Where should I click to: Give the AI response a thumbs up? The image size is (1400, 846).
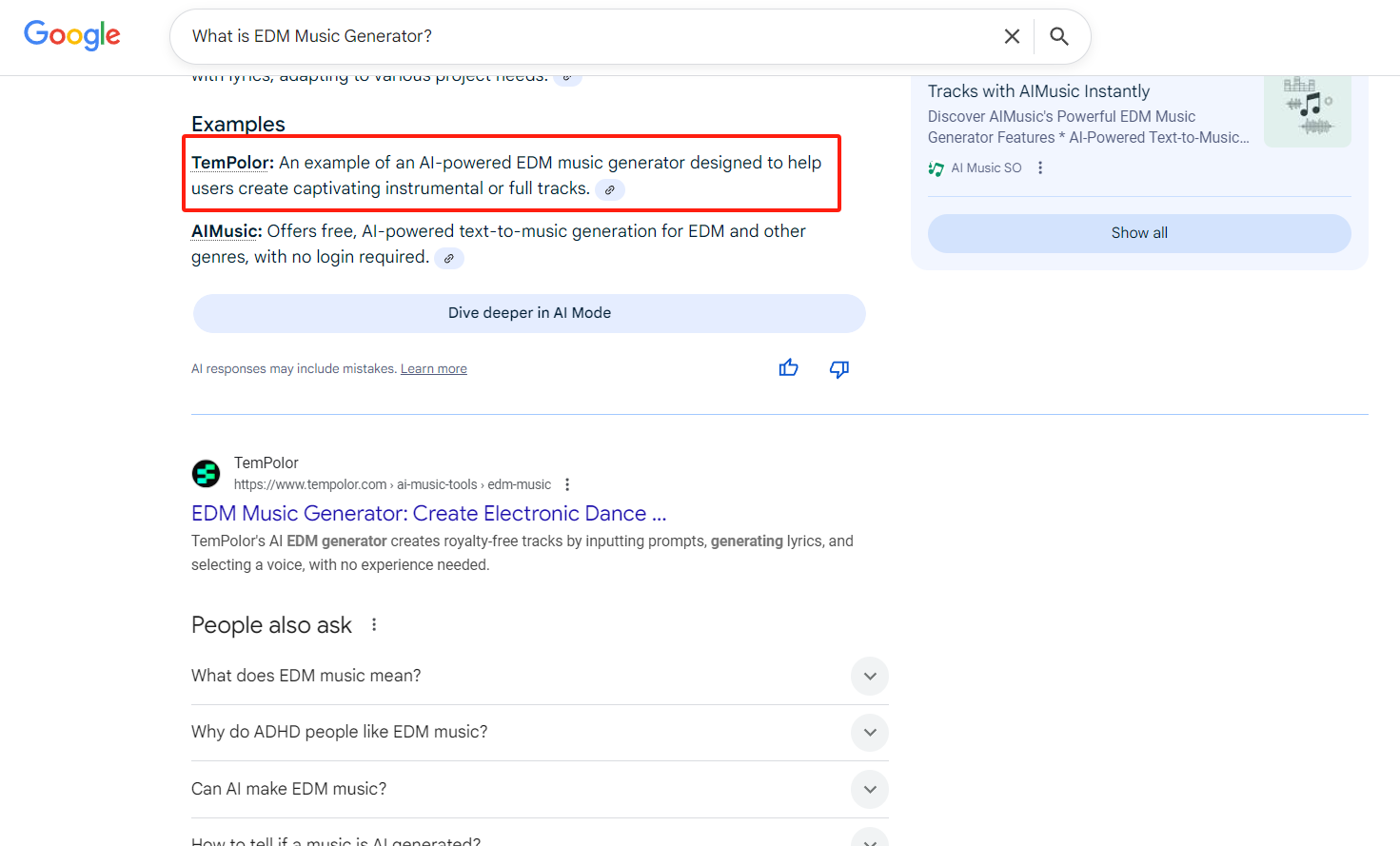[788, 368]
